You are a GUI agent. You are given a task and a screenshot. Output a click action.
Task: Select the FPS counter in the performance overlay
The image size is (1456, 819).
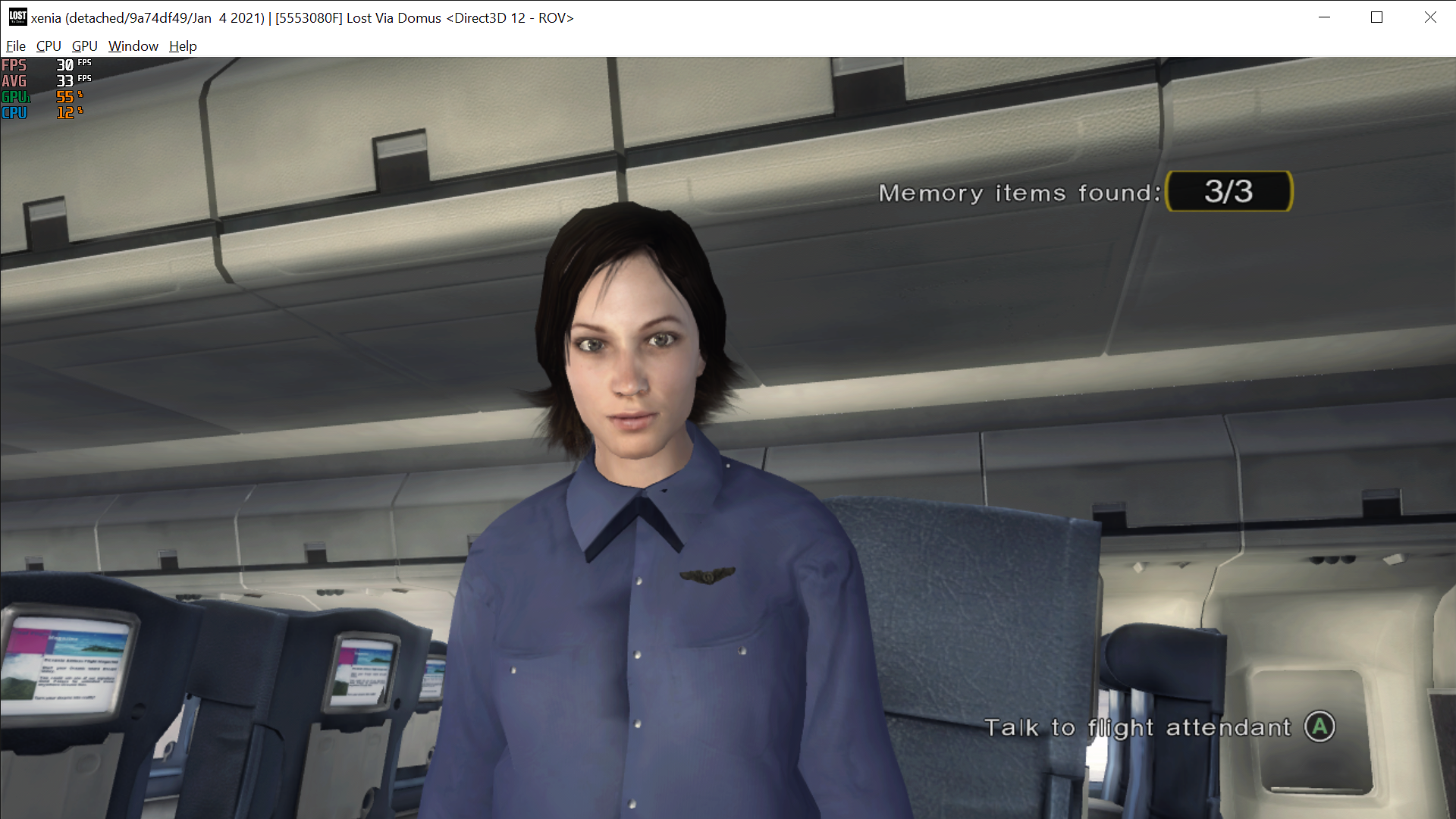(x=14, y=66)
